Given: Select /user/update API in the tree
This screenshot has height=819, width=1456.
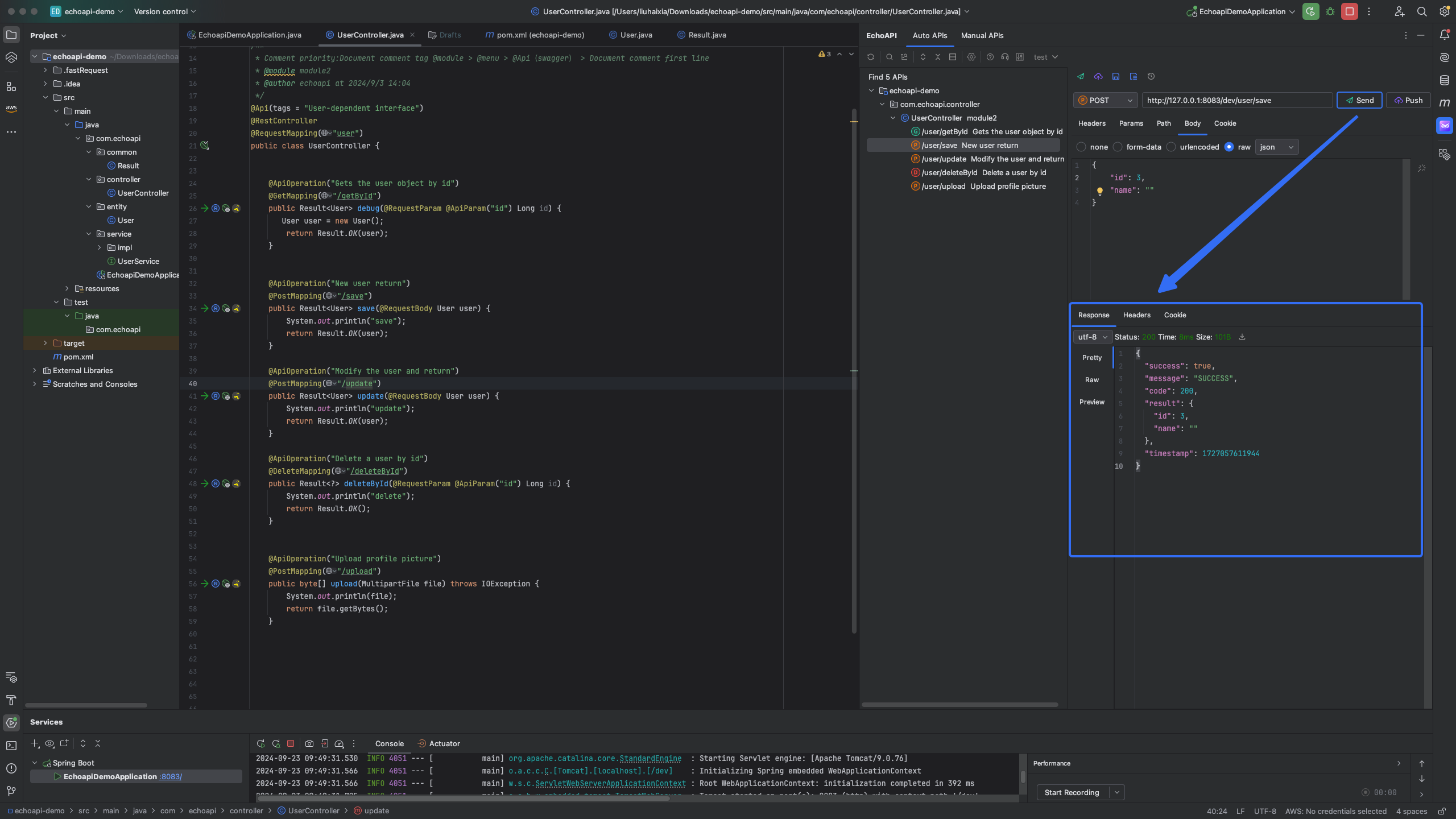Looking at the screenshot, I should (x=988, y=159).
